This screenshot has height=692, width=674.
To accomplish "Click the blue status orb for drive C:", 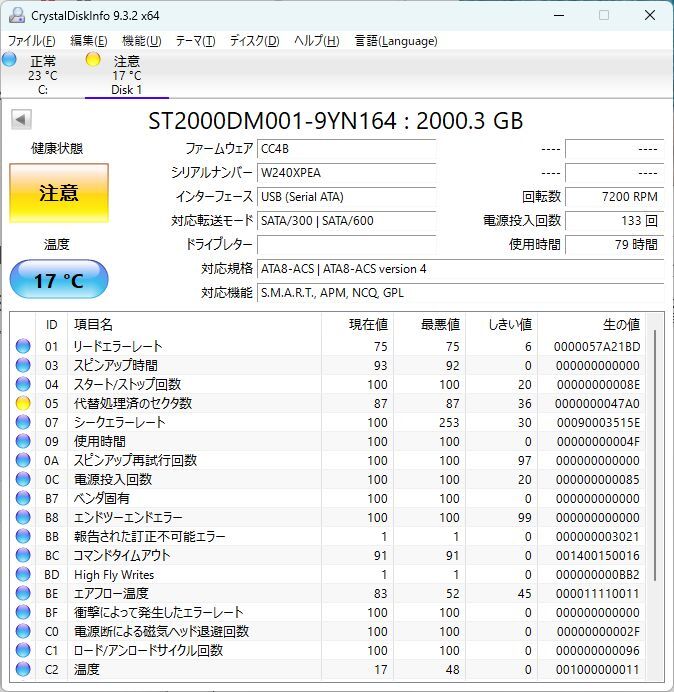I will point(9,60).
